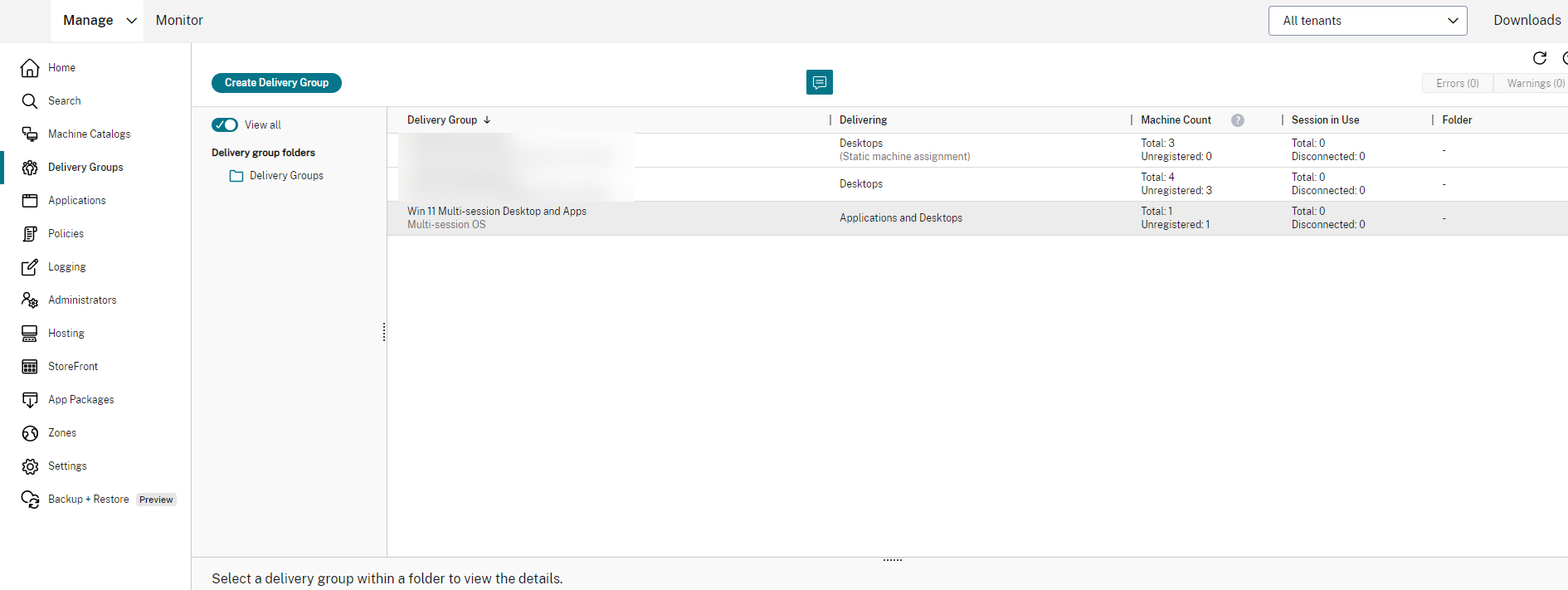Toggle the View all switch off
This screenshot has height=590, width=1568.
pyautogui.click(x=225, y=125)
